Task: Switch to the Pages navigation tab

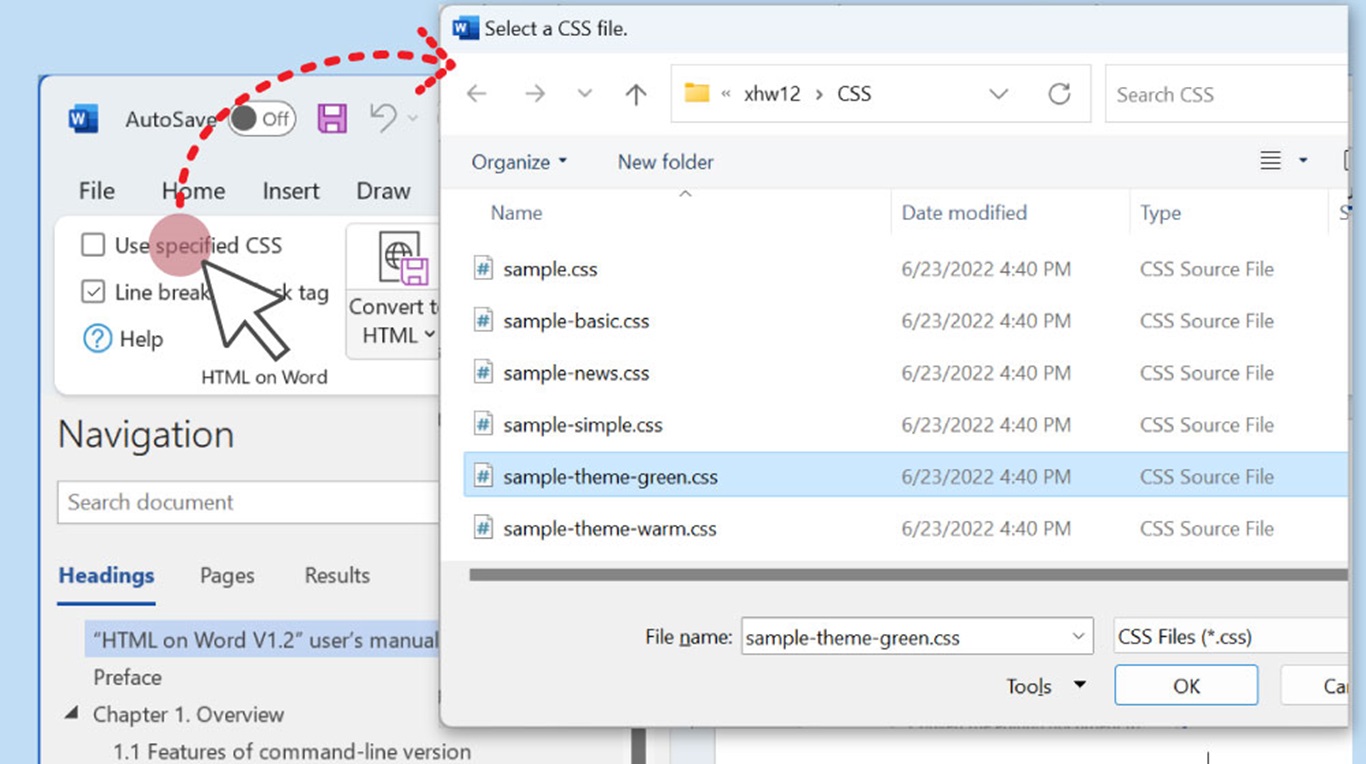Action: point(227,576)
